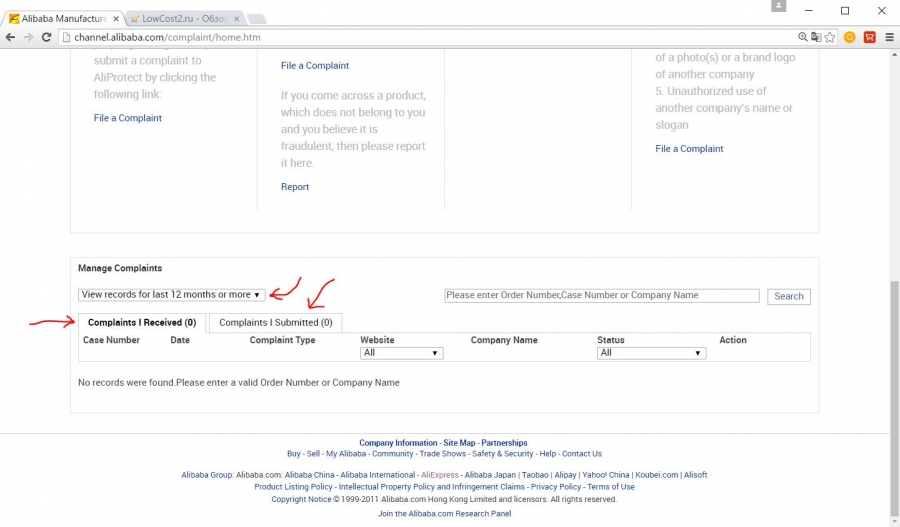Click the Buy footer link
The width and height of the screenshot is (900, 527).
[293, 454]
